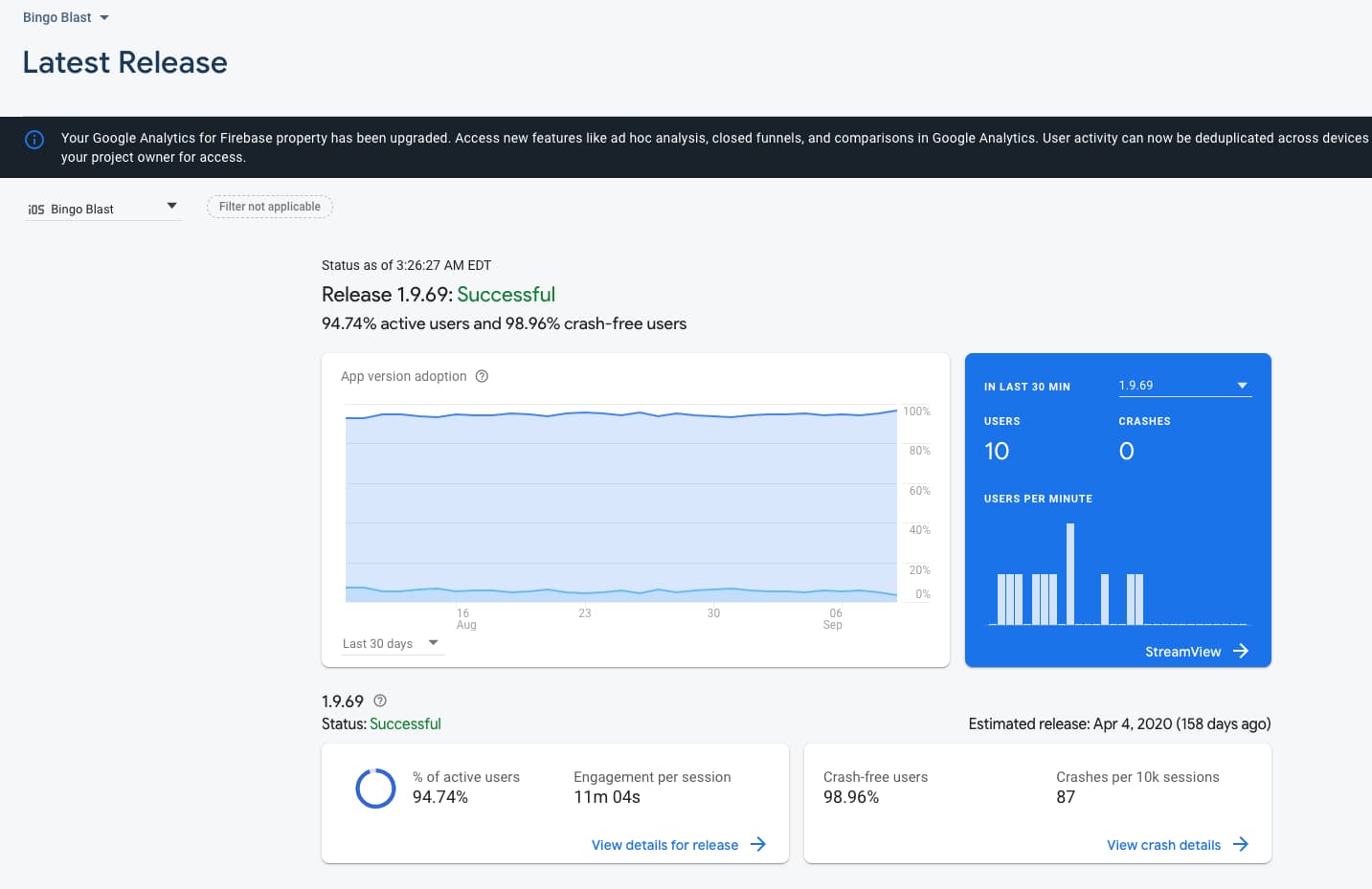
Task: Click the info icon in the banner
Action: pyautogui.click(x=34, y=140)
